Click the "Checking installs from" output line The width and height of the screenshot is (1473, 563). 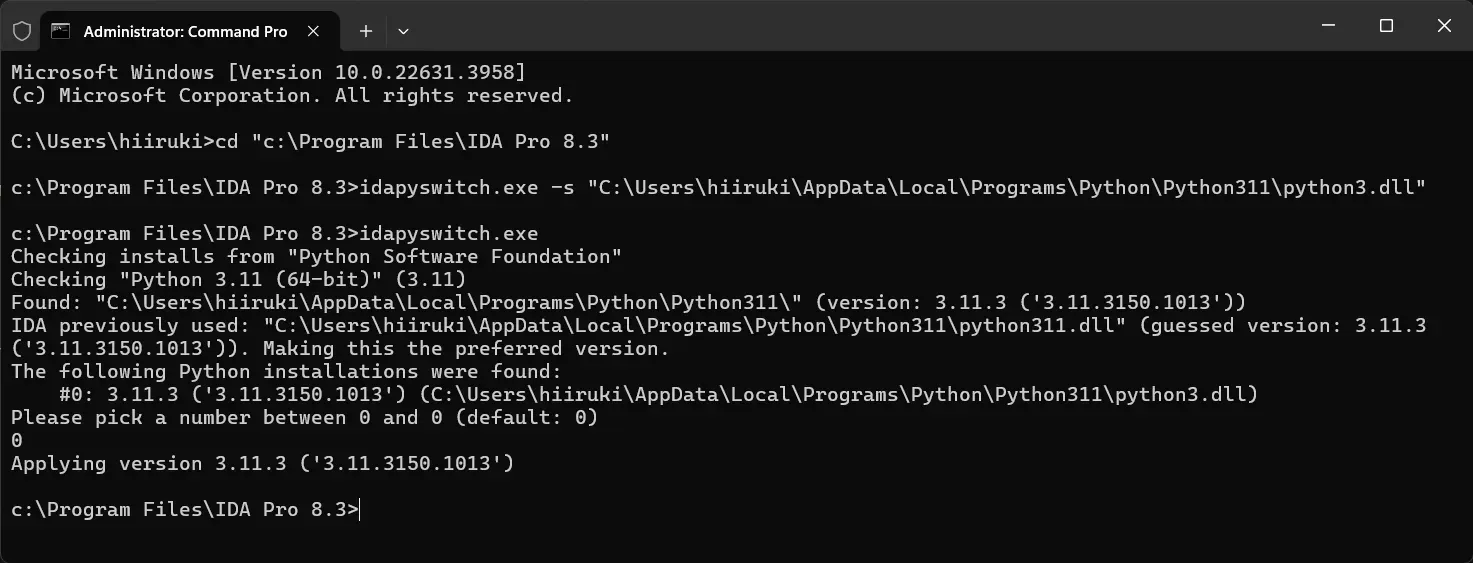316,257
